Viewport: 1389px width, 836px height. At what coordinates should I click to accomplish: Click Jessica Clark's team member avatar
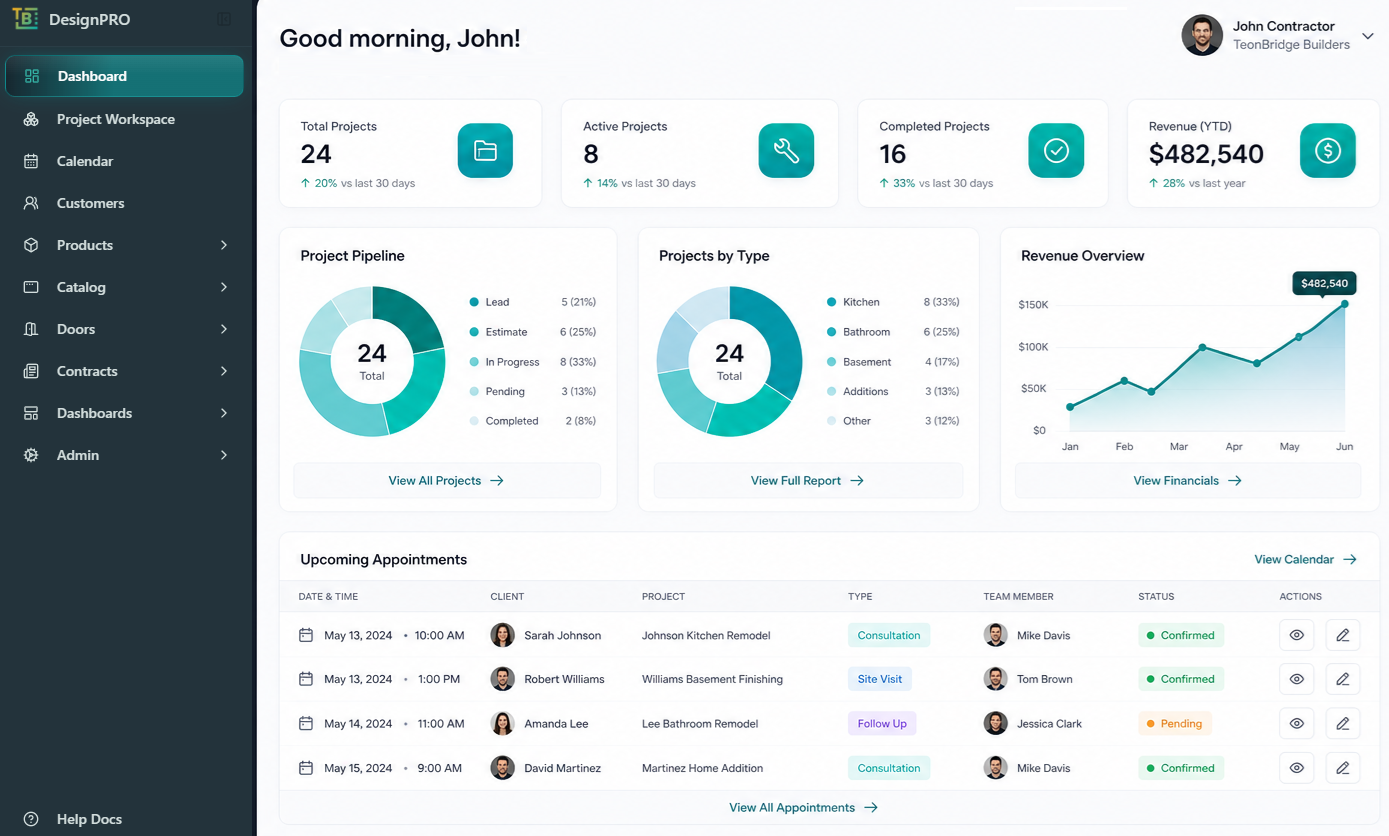[995, 723]
